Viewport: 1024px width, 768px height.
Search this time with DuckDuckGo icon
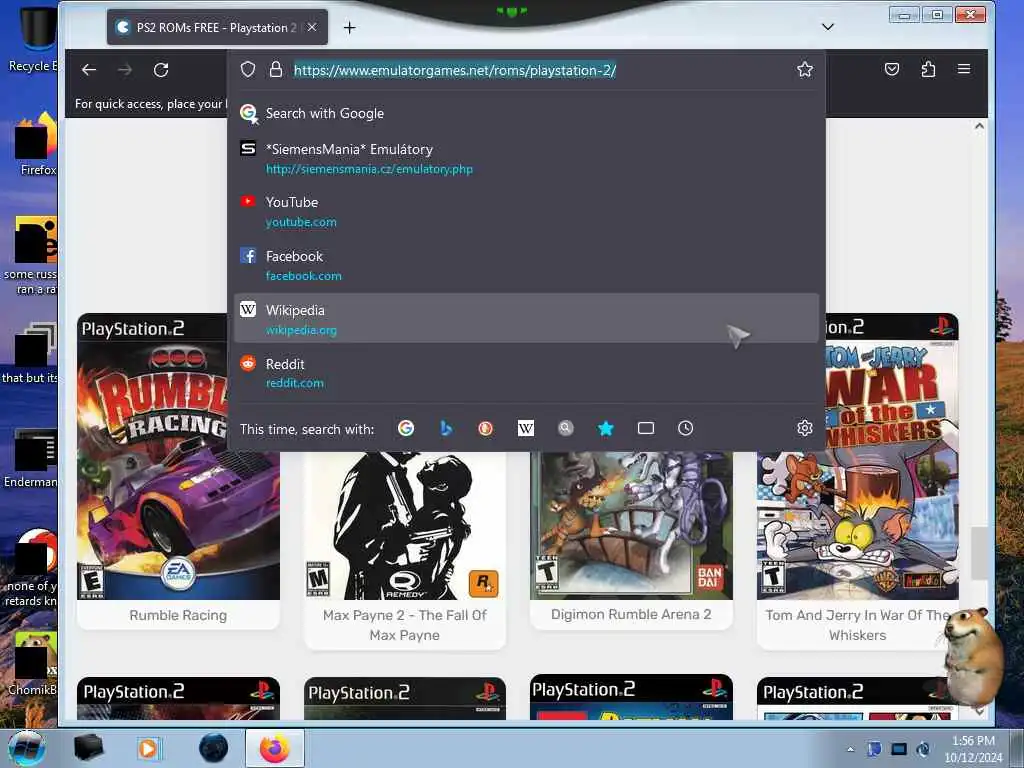coord(485,428)
